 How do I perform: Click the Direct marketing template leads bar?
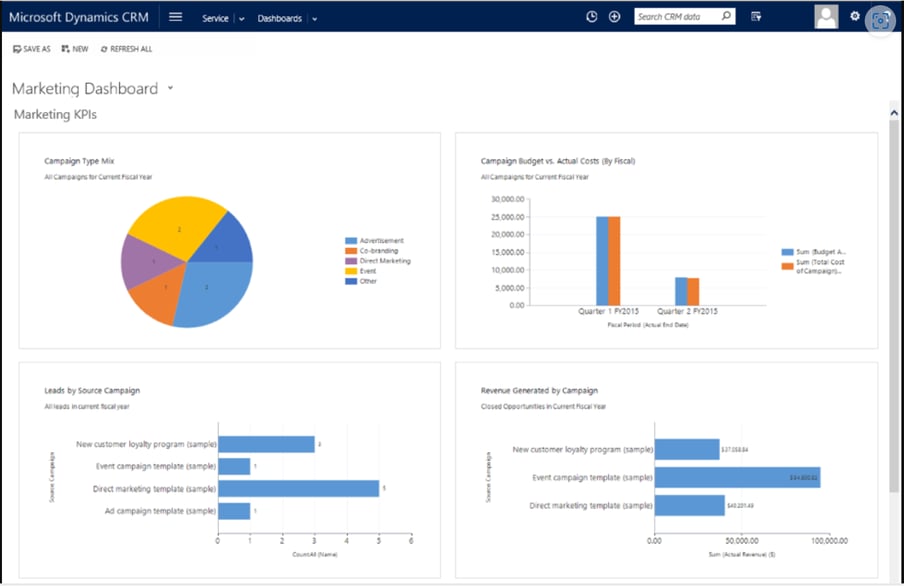299,489
